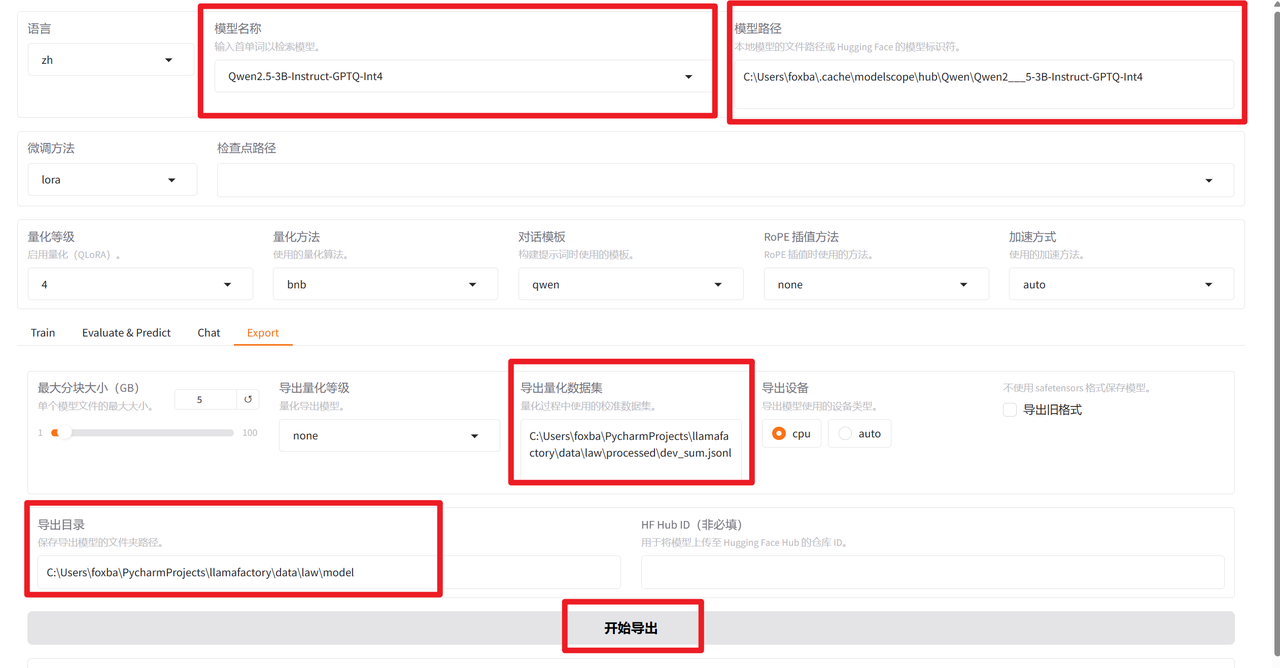Open the 语言 language dropdown

coord(110,59)
